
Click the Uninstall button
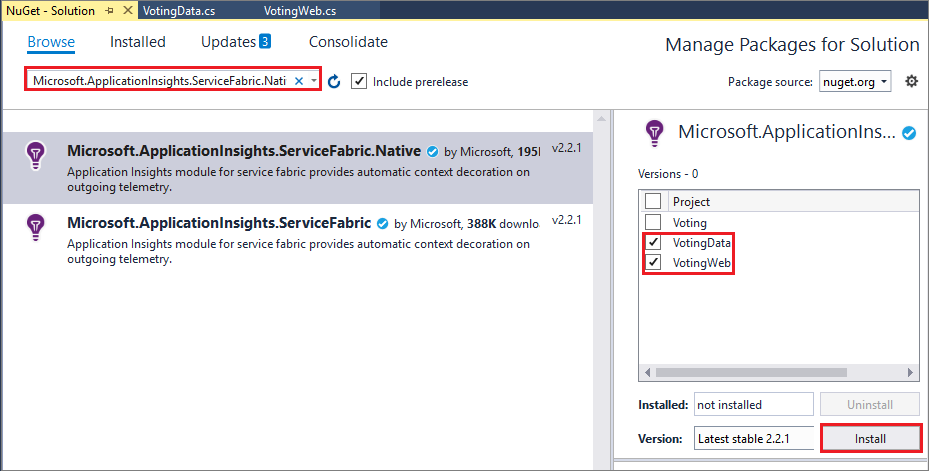pyautogui.click(x=870, y=405)
